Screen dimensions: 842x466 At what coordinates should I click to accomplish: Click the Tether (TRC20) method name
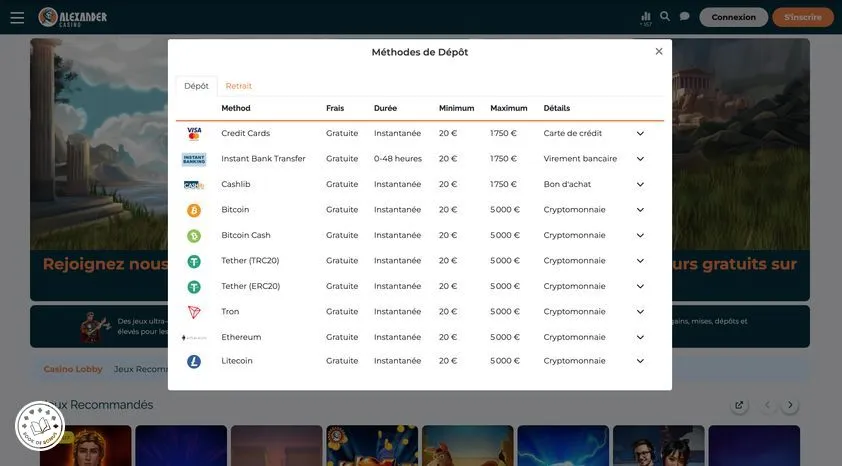250,260
